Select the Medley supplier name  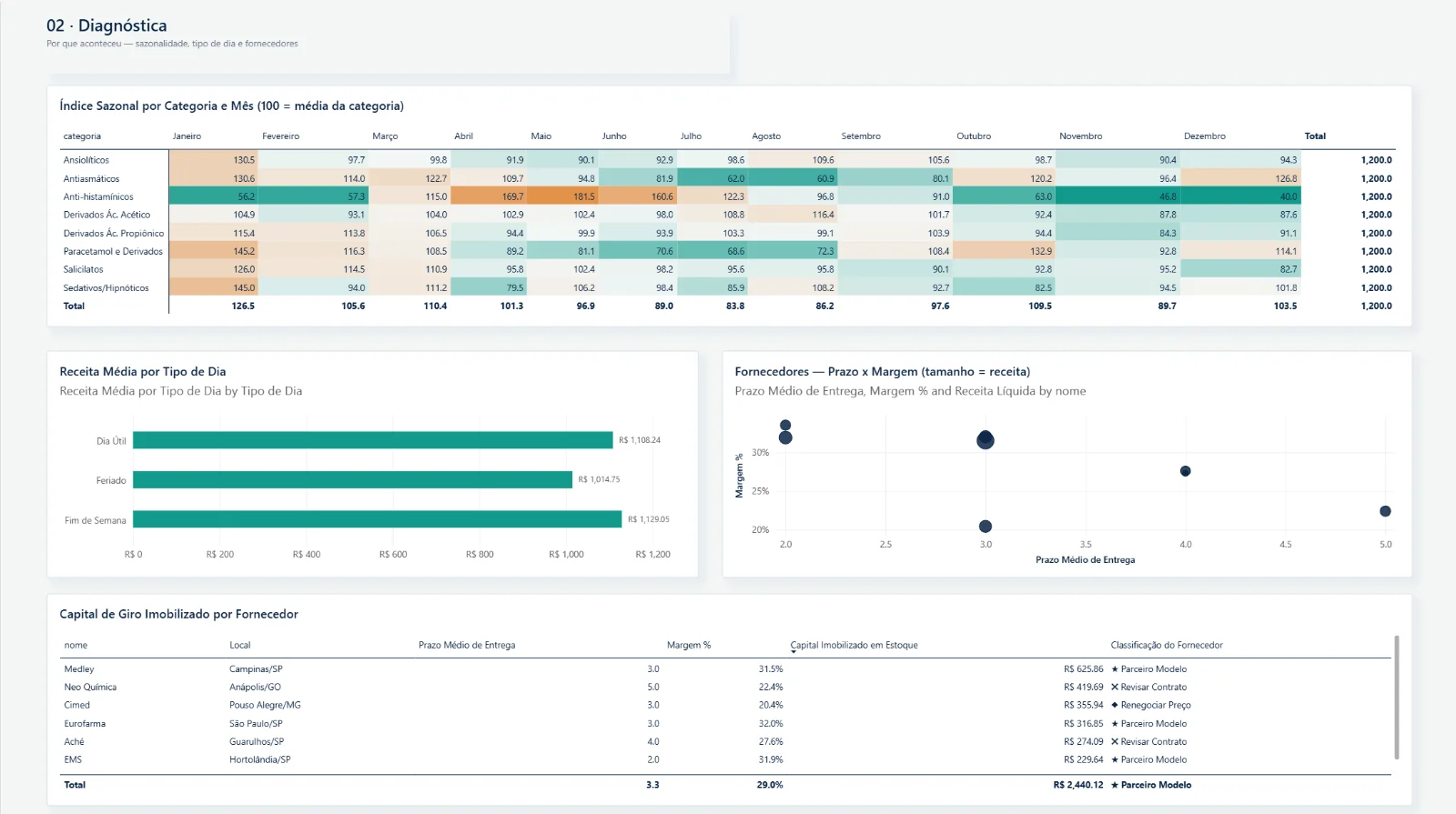click(79, 669)
